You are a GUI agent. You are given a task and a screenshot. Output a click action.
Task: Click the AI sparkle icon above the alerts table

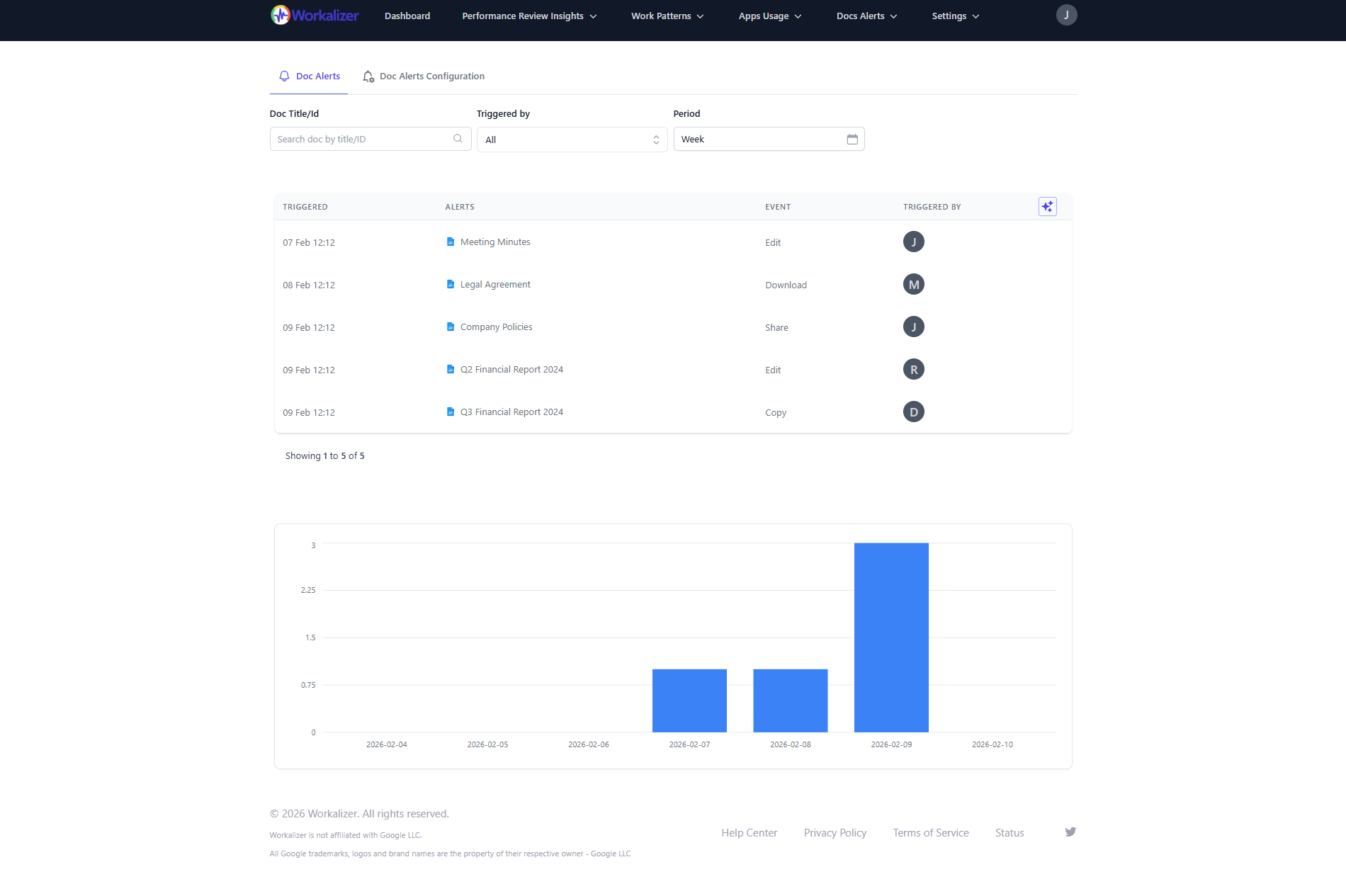tap(1048, 206)
